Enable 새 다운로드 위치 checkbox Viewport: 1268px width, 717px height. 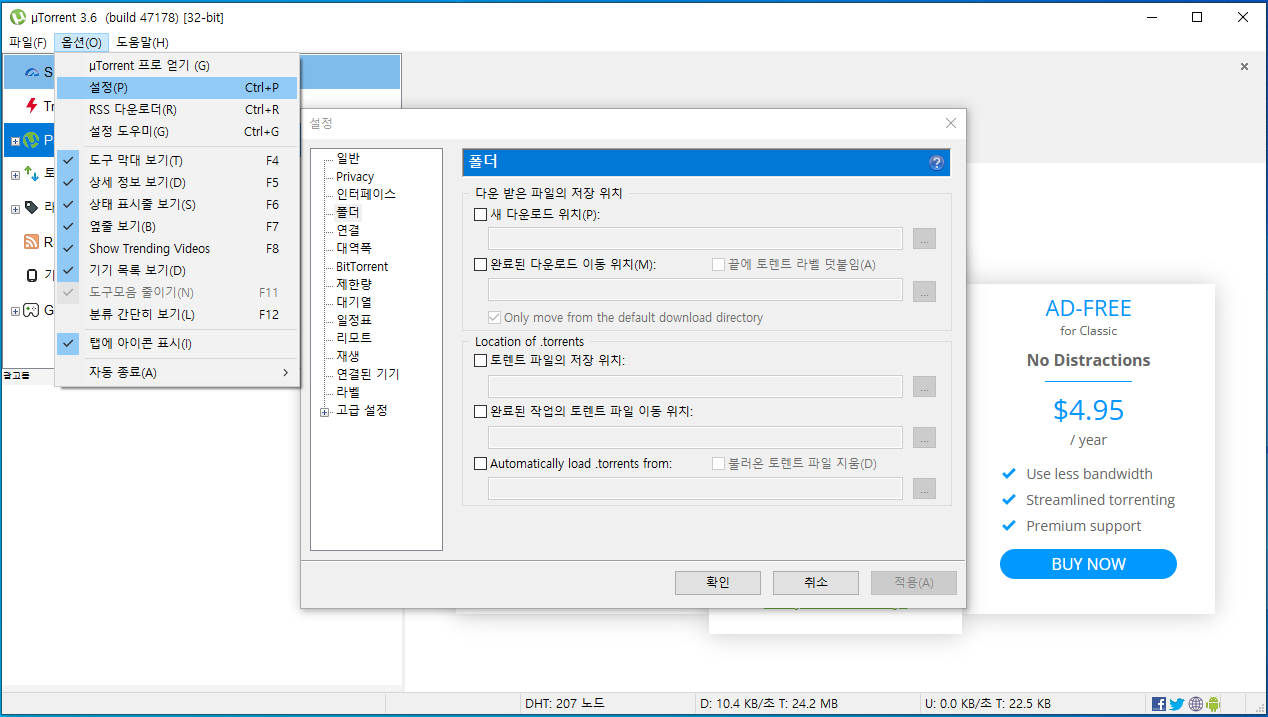[x=481, y=214]
